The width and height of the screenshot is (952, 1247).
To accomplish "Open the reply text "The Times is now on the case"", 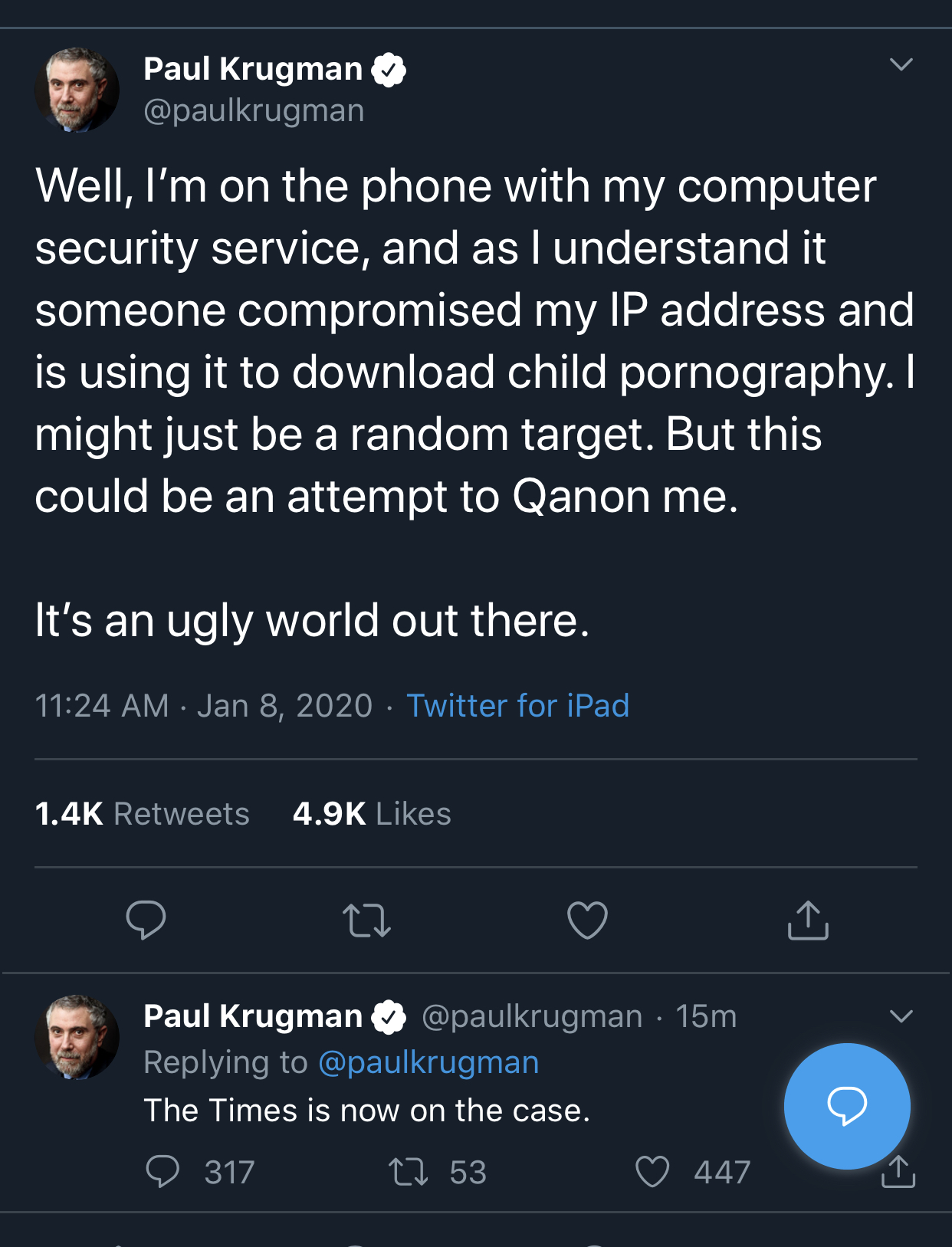I will 366,1111.
